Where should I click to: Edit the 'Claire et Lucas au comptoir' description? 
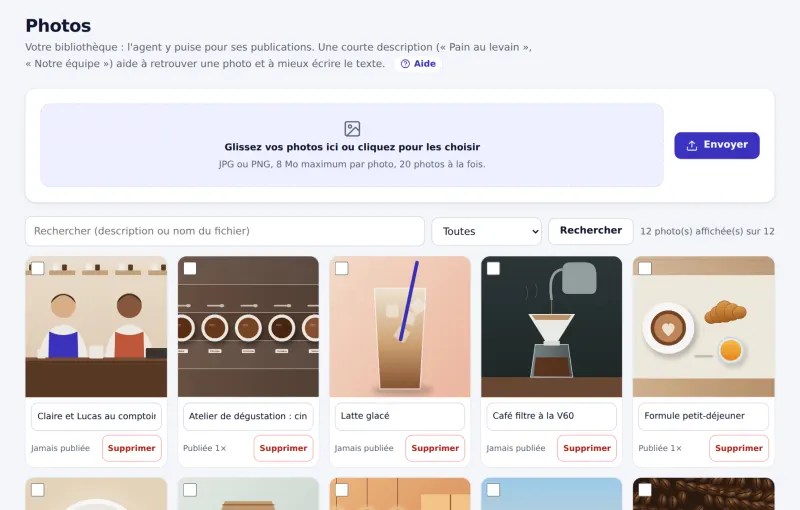pyautogui.click(x=96, y=416)
